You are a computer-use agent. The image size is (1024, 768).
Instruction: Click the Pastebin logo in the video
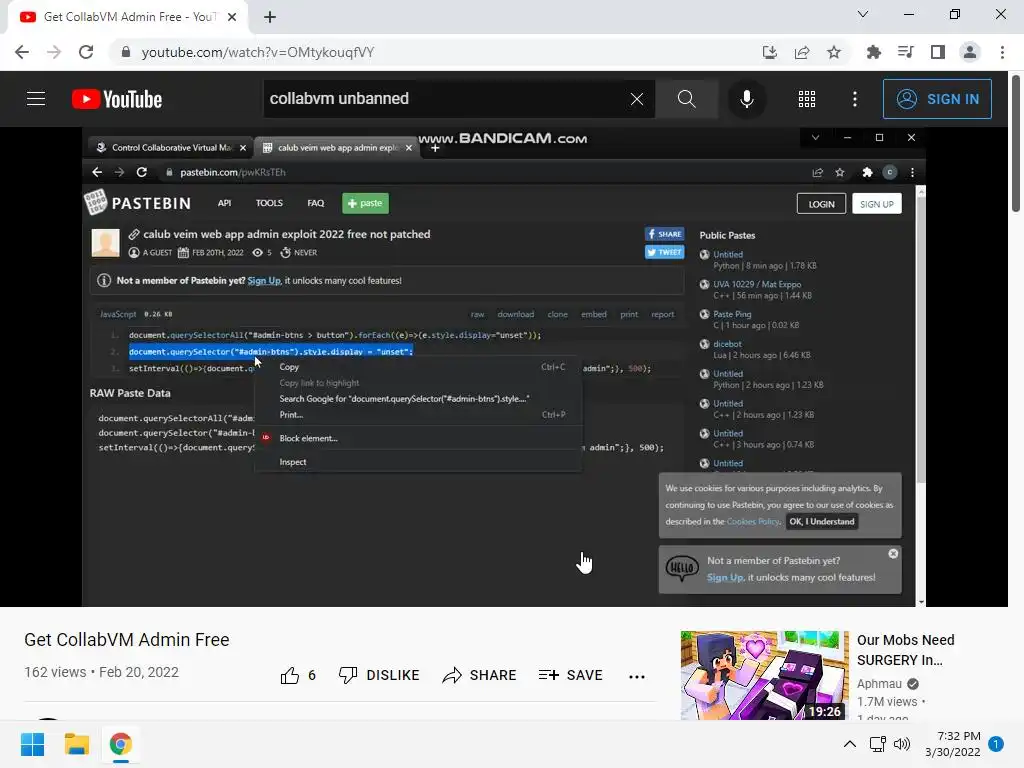[x=138, y=203]
